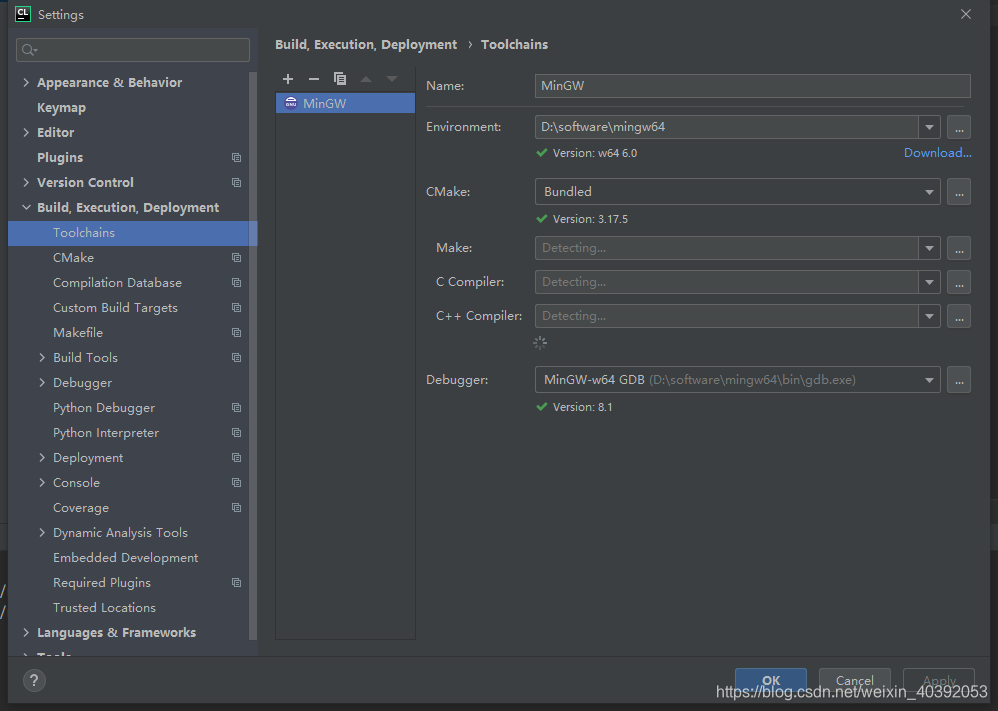
Task: Open Trusted Locations settings
Action: click(x=104, y=608)
